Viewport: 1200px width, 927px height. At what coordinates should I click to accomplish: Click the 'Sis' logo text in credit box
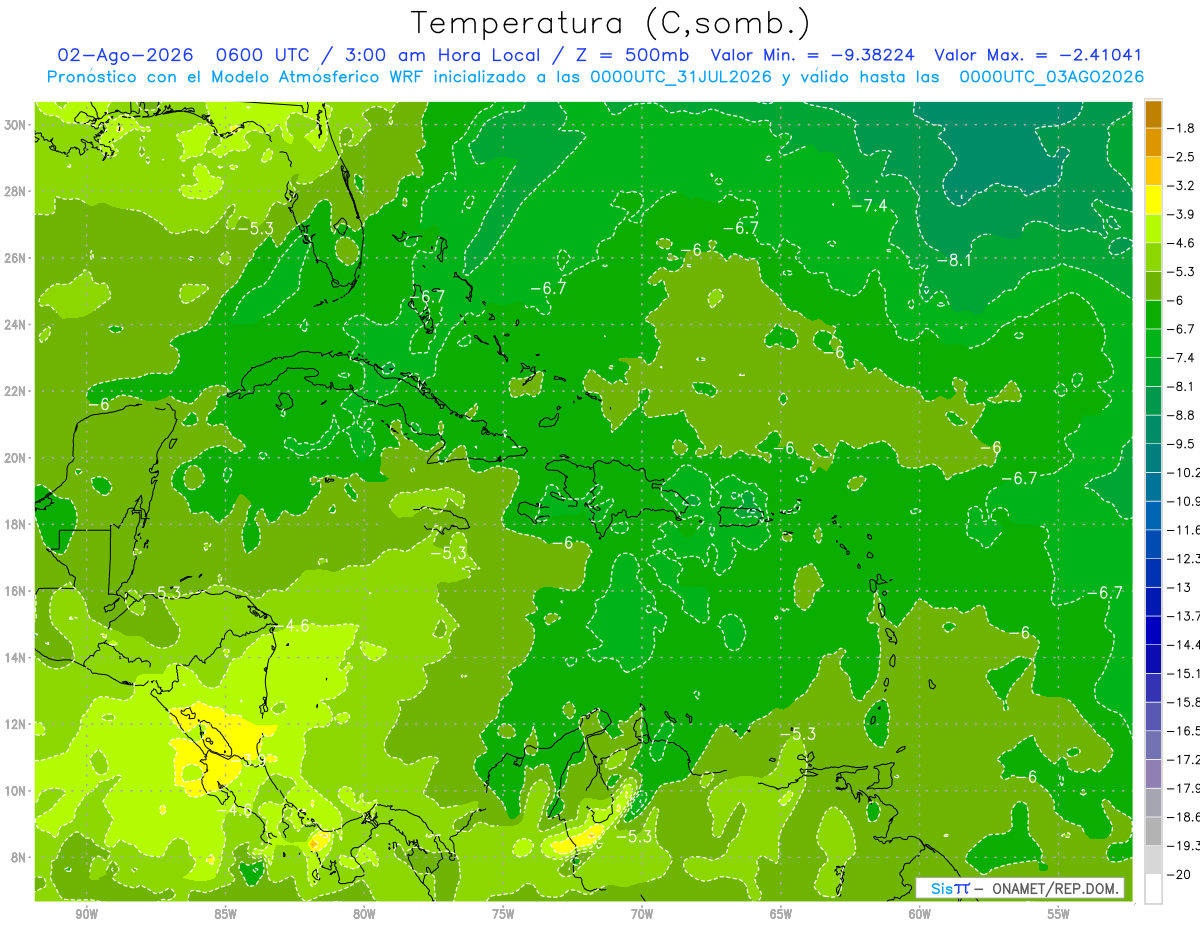click(x=942, y=888)
